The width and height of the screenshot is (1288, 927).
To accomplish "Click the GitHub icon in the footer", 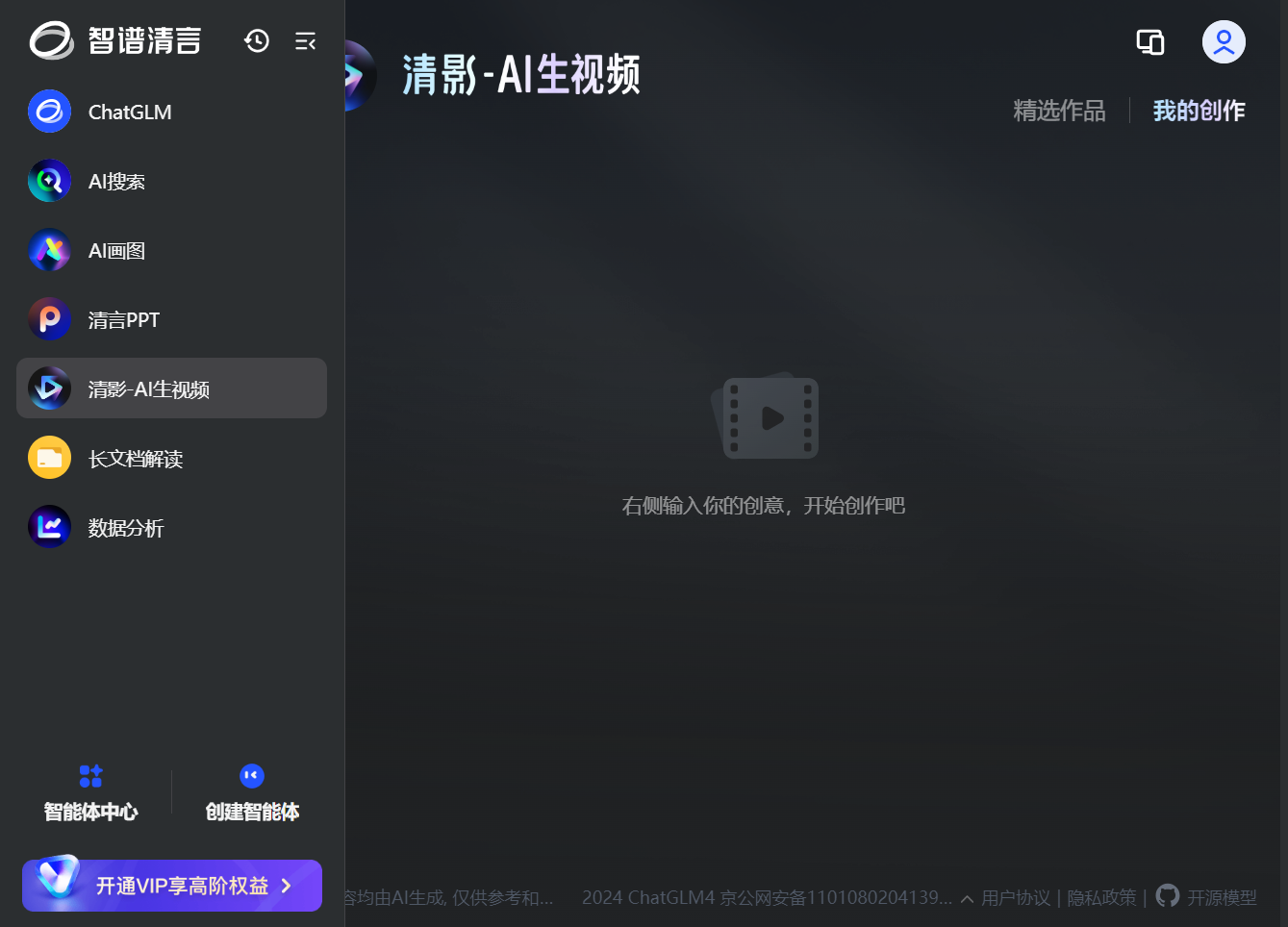I will 1168,896.
